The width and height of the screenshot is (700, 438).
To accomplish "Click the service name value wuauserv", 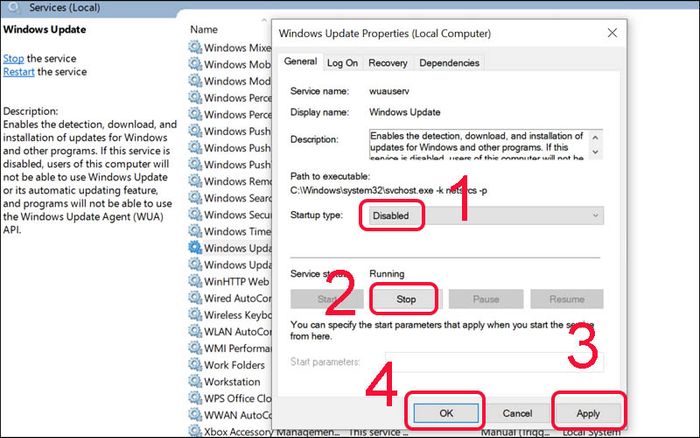I will 389,91.
